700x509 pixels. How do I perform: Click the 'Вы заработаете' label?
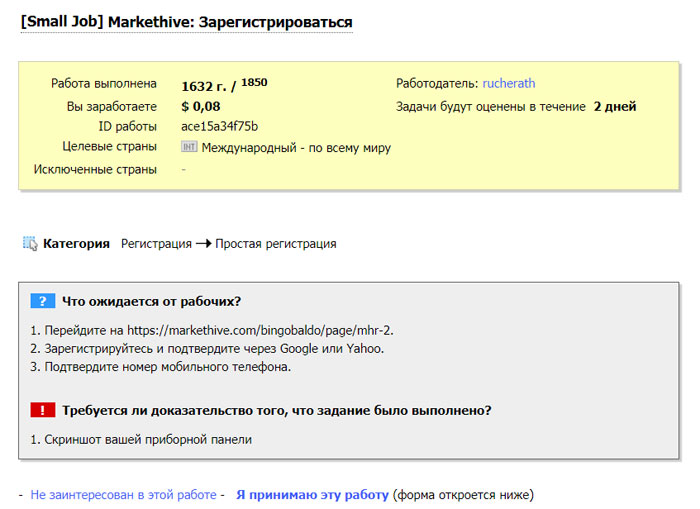pos(112,107)
